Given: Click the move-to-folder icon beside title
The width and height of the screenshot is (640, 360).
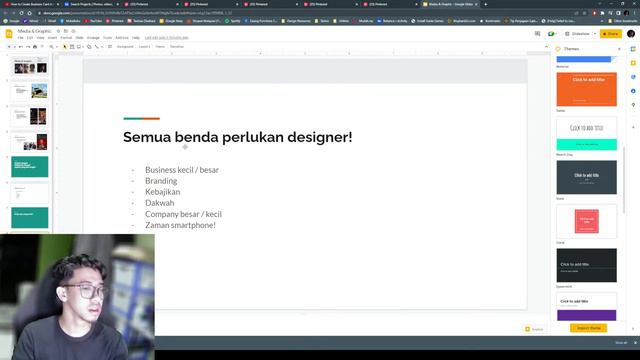Looking at the screenshot, I should coord(66,31).
